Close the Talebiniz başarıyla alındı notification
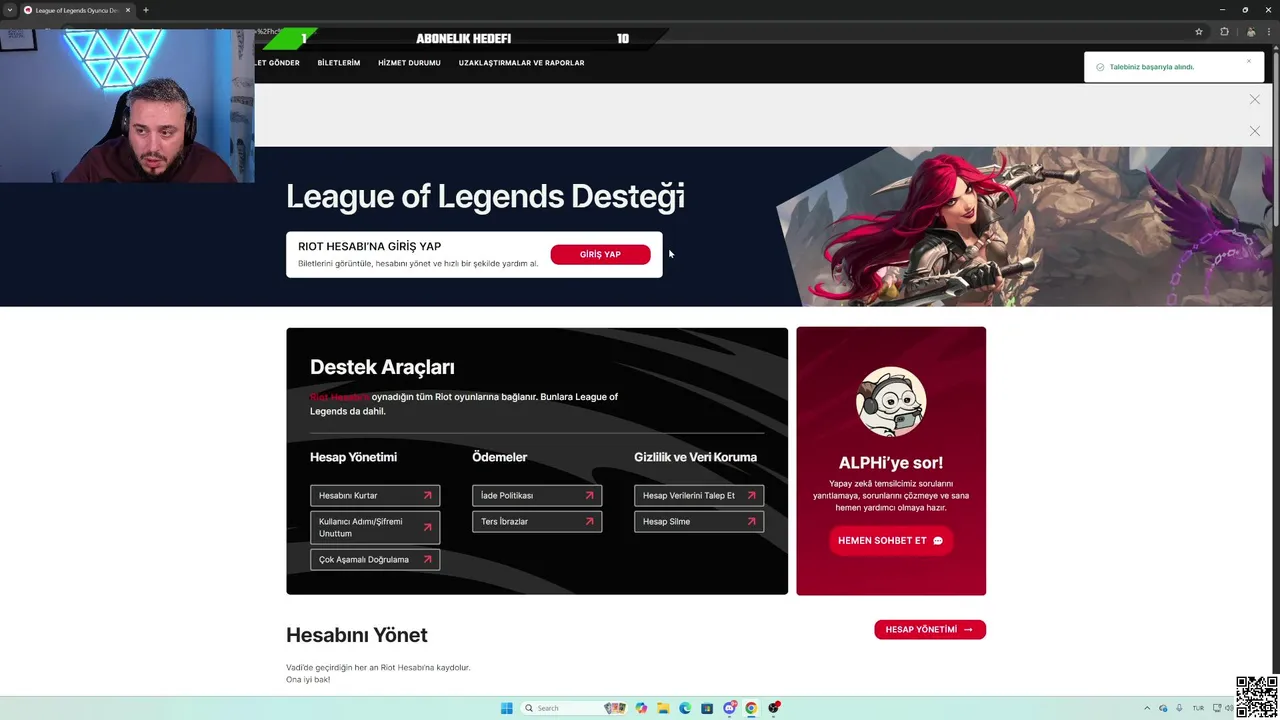This screenshot has width=1280, height=720. (x=1248, y=62)
